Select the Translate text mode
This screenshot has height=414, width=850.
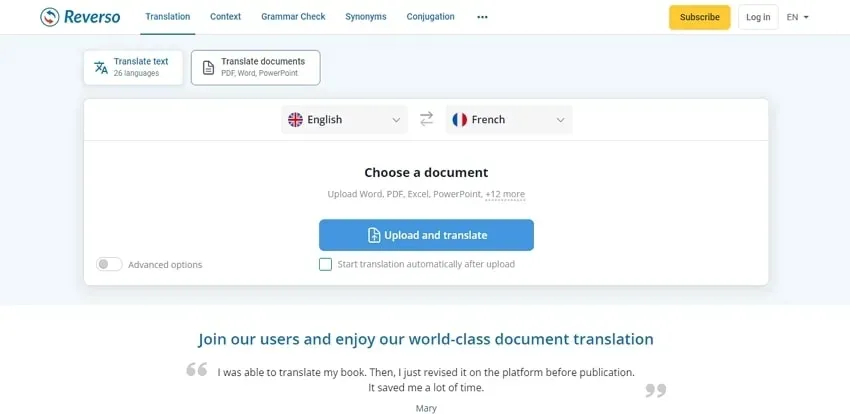(x=133, y=68)
